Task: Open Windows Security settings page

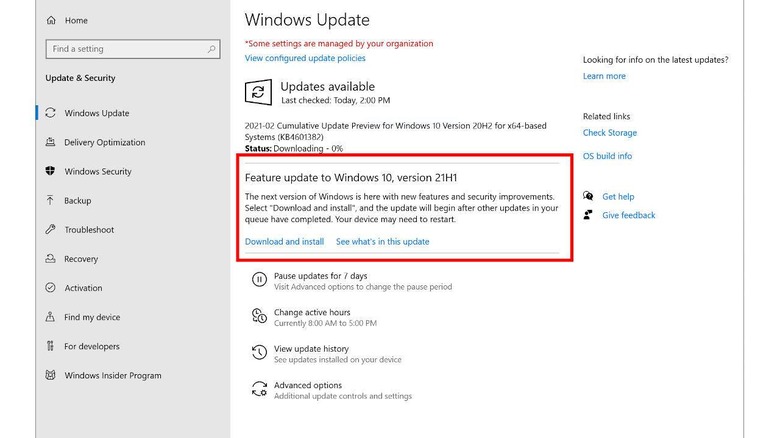Action: (98, 171)
